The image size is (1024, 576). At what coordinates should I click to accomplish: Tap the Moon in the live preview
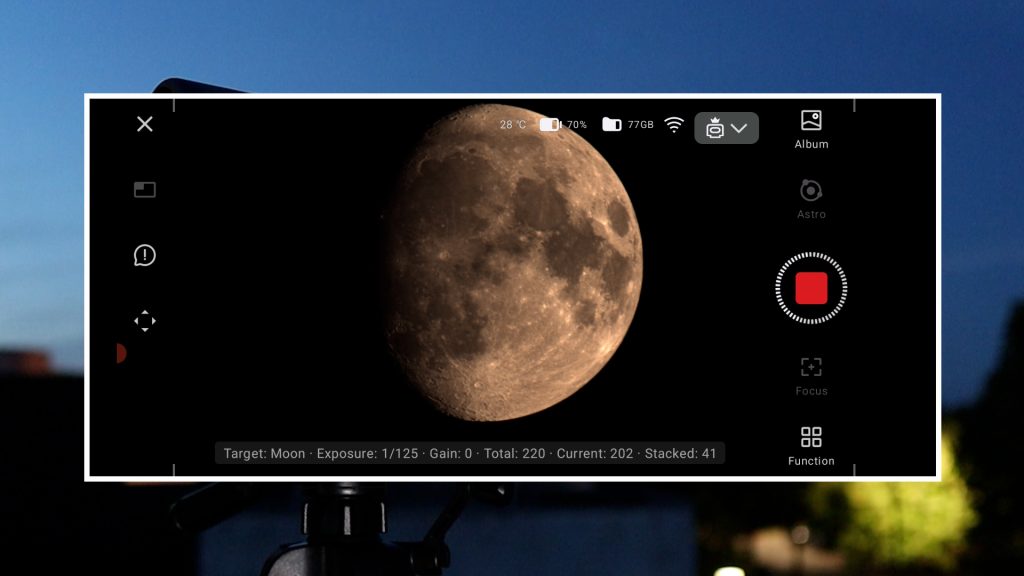[513, 263]
